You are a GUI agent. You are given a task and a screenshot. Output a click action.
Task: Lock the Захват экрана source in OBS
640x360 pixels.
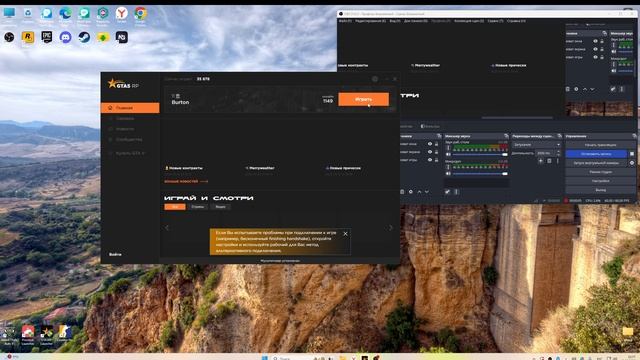tap(436, 152)
